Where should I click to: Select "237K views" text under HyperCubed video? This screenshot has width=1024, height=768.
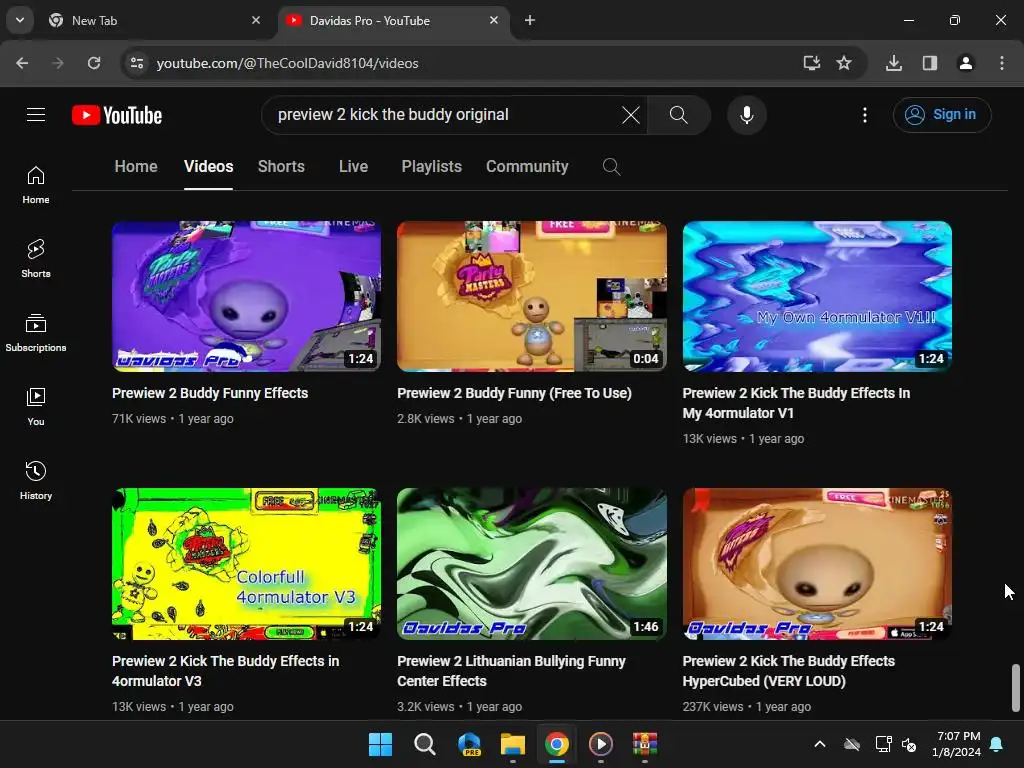[x=713, y=707]
